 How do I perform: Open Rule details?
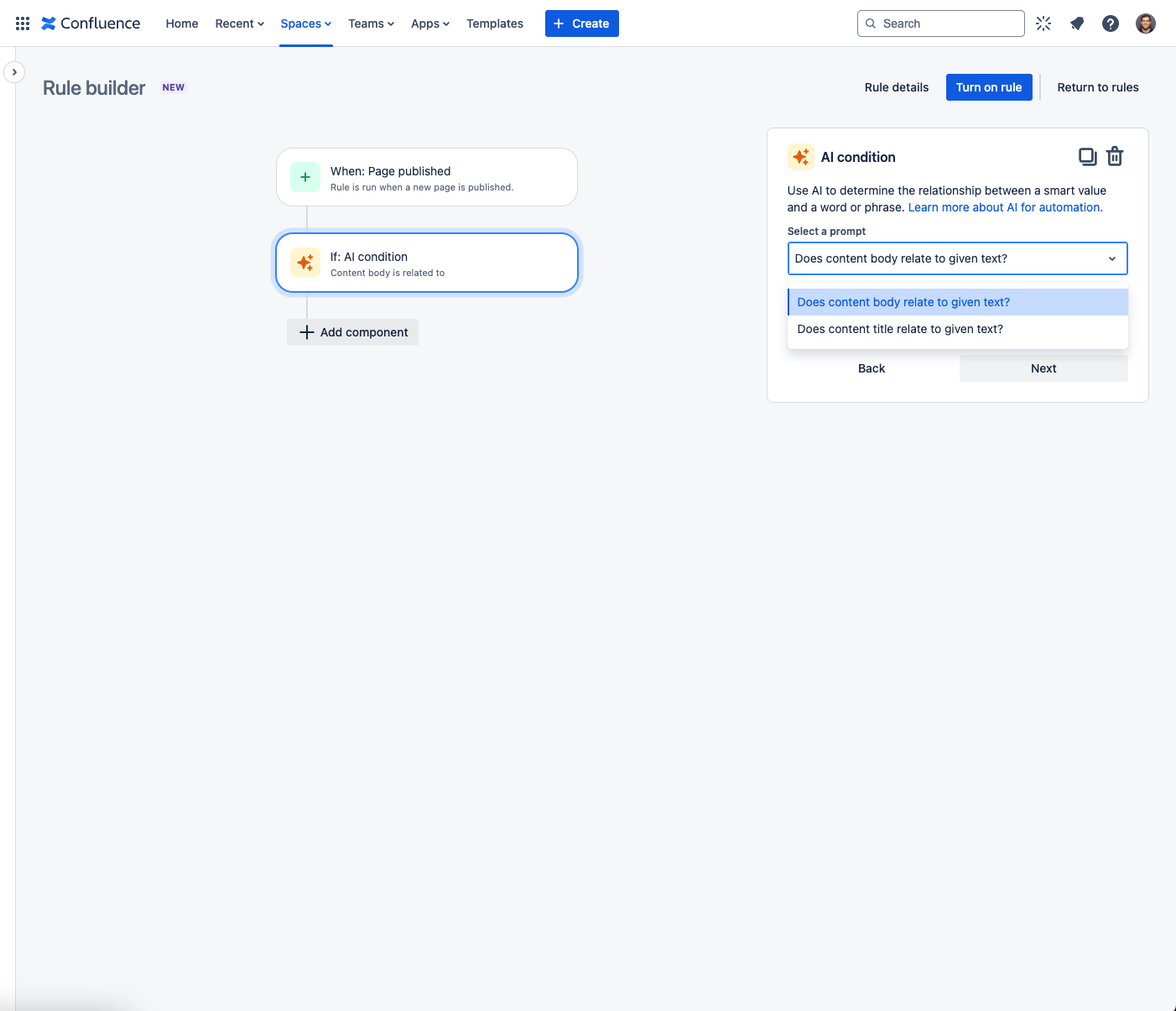tap(897, 87)
